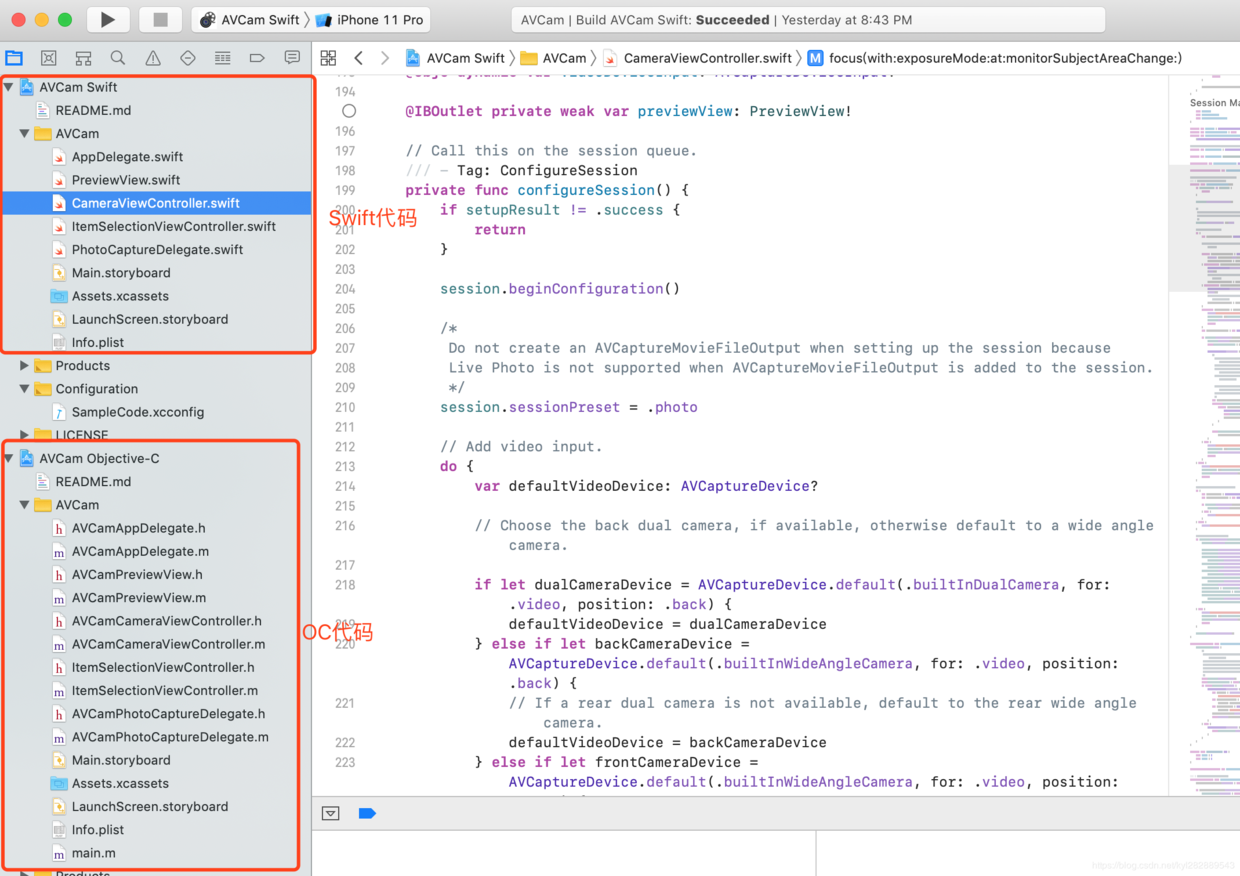This screenshot has width=1240, height=876.
Task: Go forward in editor history
Action: point(385,58)
